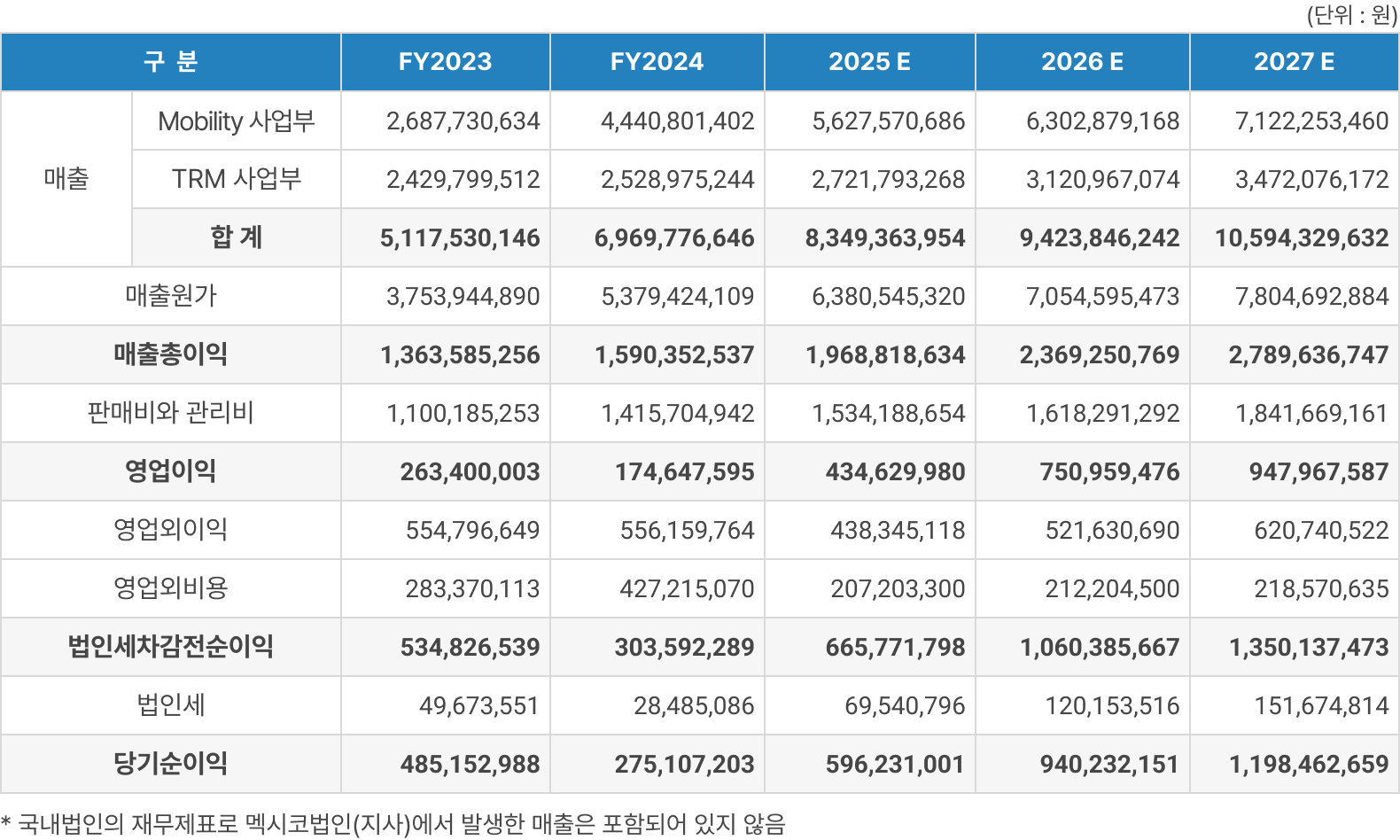Click the 합 계 row label
The width and height of the screenshot is (1400, 840).
coord(237,237)
